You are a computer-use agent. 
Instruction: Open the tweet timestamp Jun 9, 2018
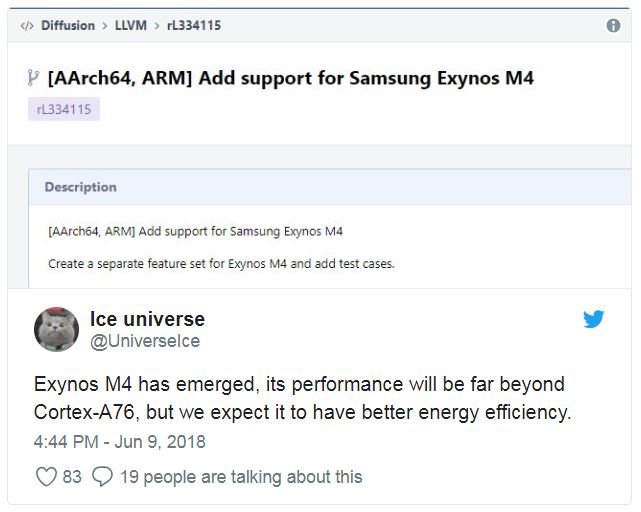(120, 441)
